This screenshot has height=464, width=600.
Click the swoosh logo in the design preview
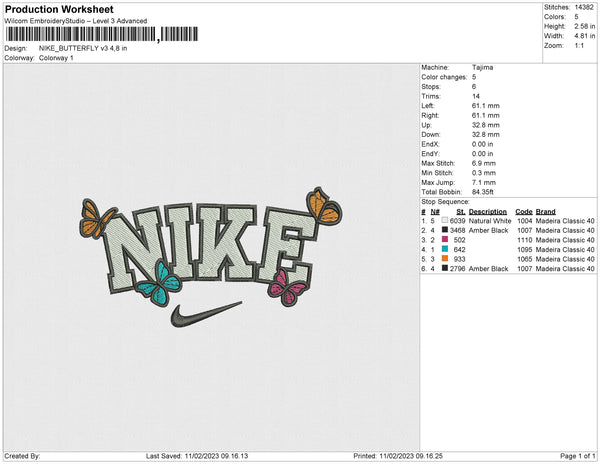click(206, 315)
